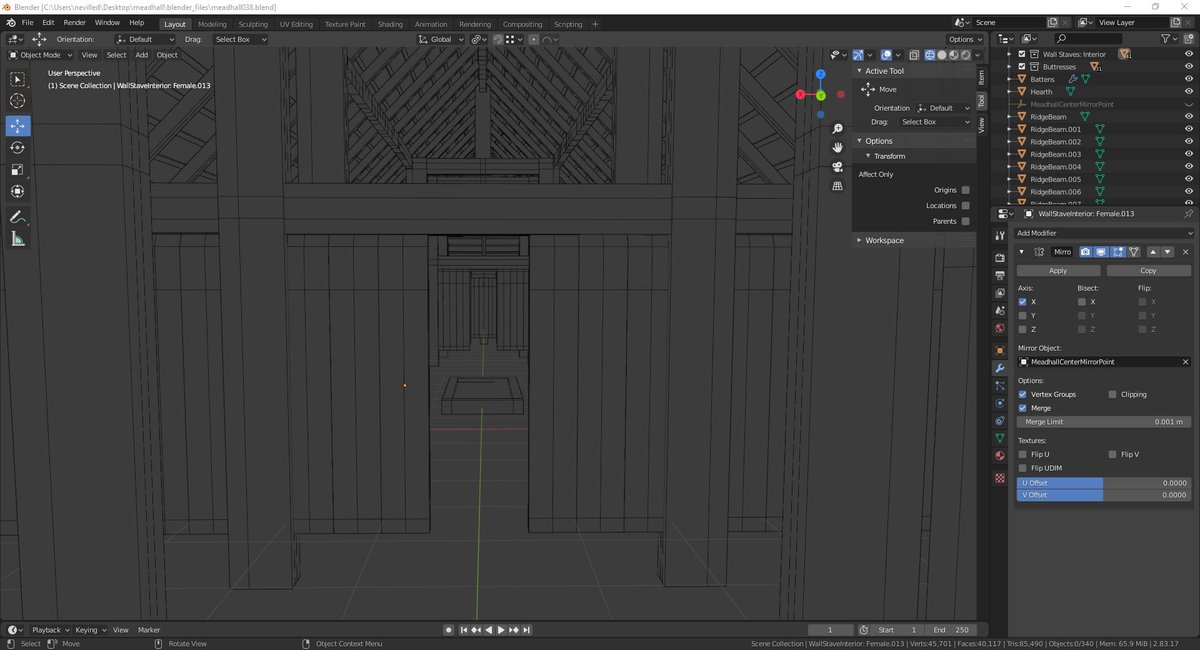This screenshot has height=650, width=1200.
Task: Toggle mirror modifier edit mode display
Action: pos(1118,252)
